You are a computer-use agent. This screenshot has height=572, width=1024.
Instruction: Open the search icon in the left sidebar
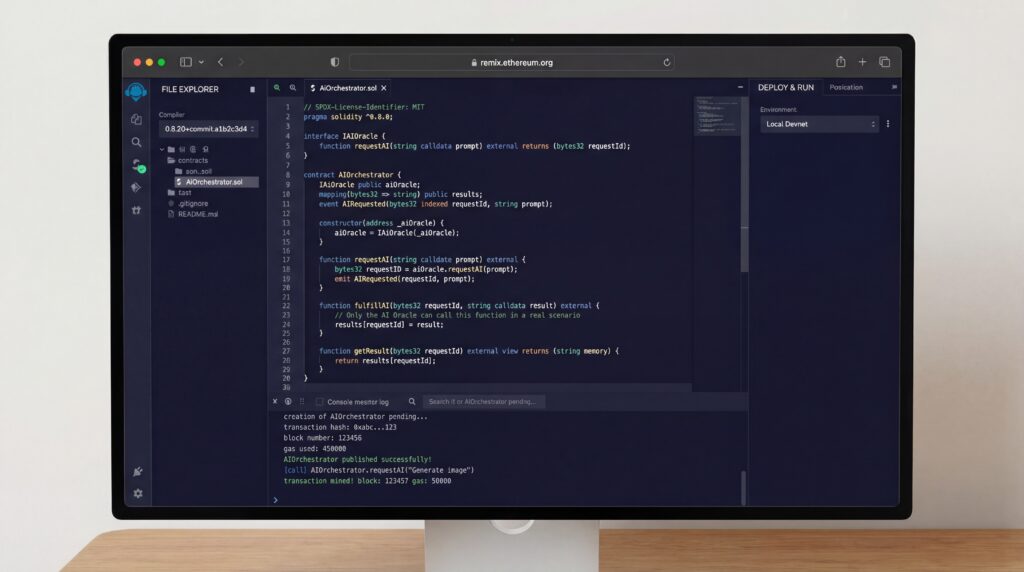point(136,142)
